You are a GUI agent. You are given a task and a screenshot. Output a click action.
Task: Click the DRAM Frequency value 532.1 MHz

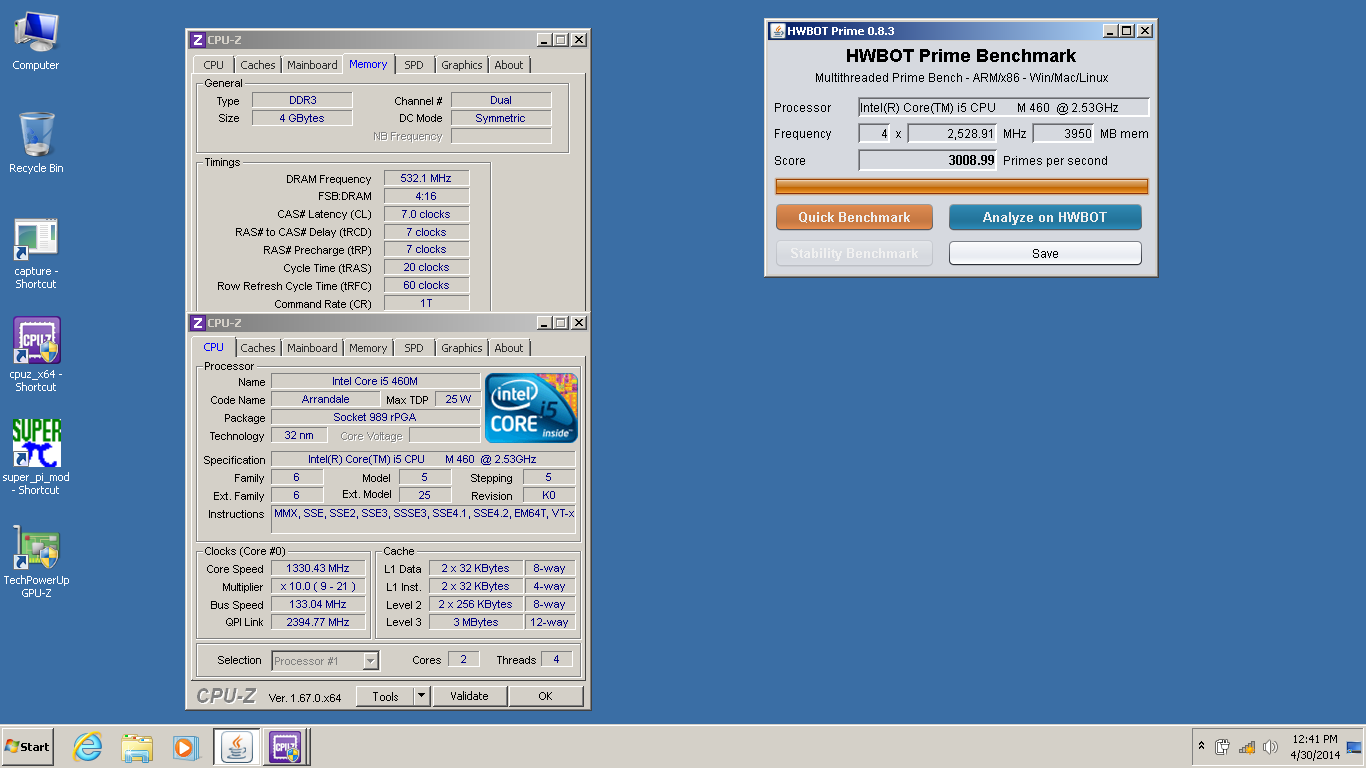pos(426,178)
